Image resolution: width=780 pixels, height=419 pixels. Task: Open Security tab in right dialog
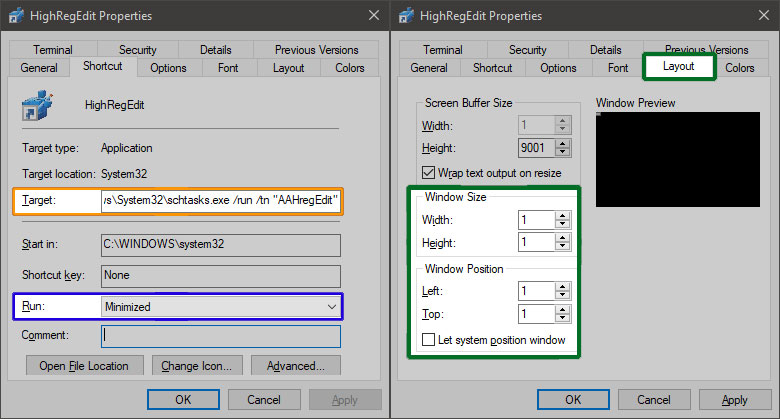528,50
